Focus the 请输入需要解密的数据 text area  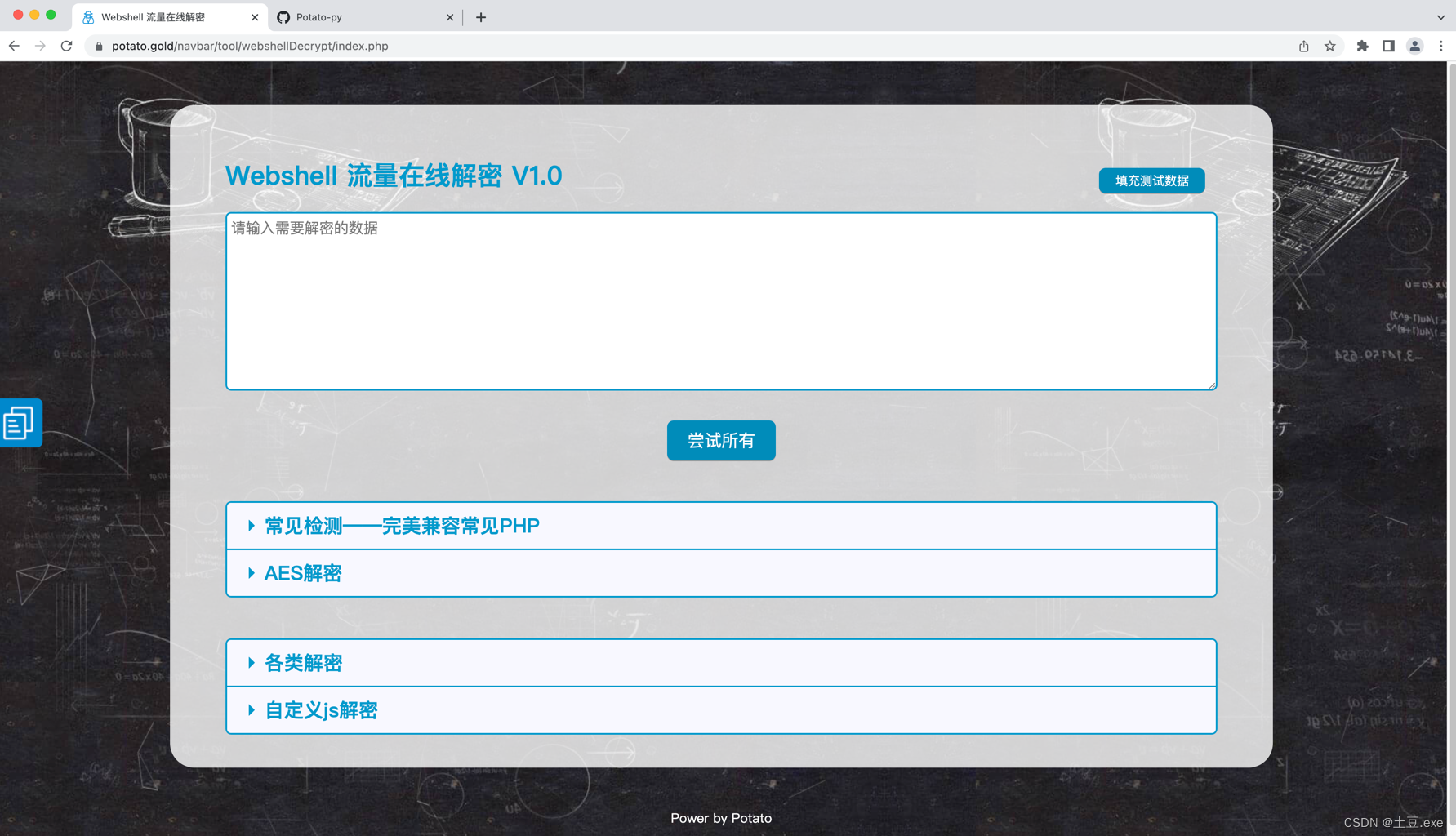click(721, 301)
